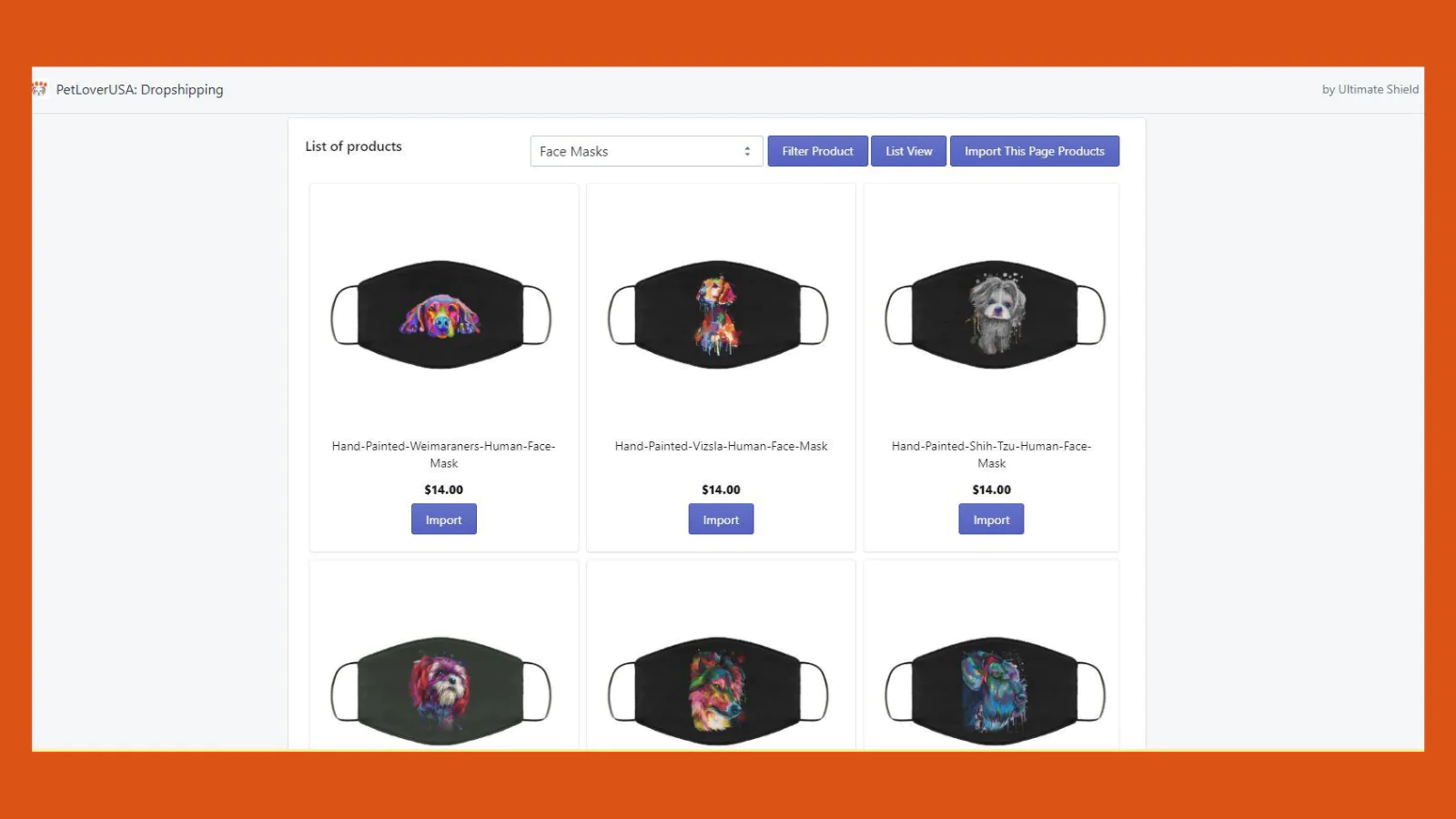Click the dropdown arrows beside Face Masks
Screen dimensions: 1456x819
coord(747,151)
